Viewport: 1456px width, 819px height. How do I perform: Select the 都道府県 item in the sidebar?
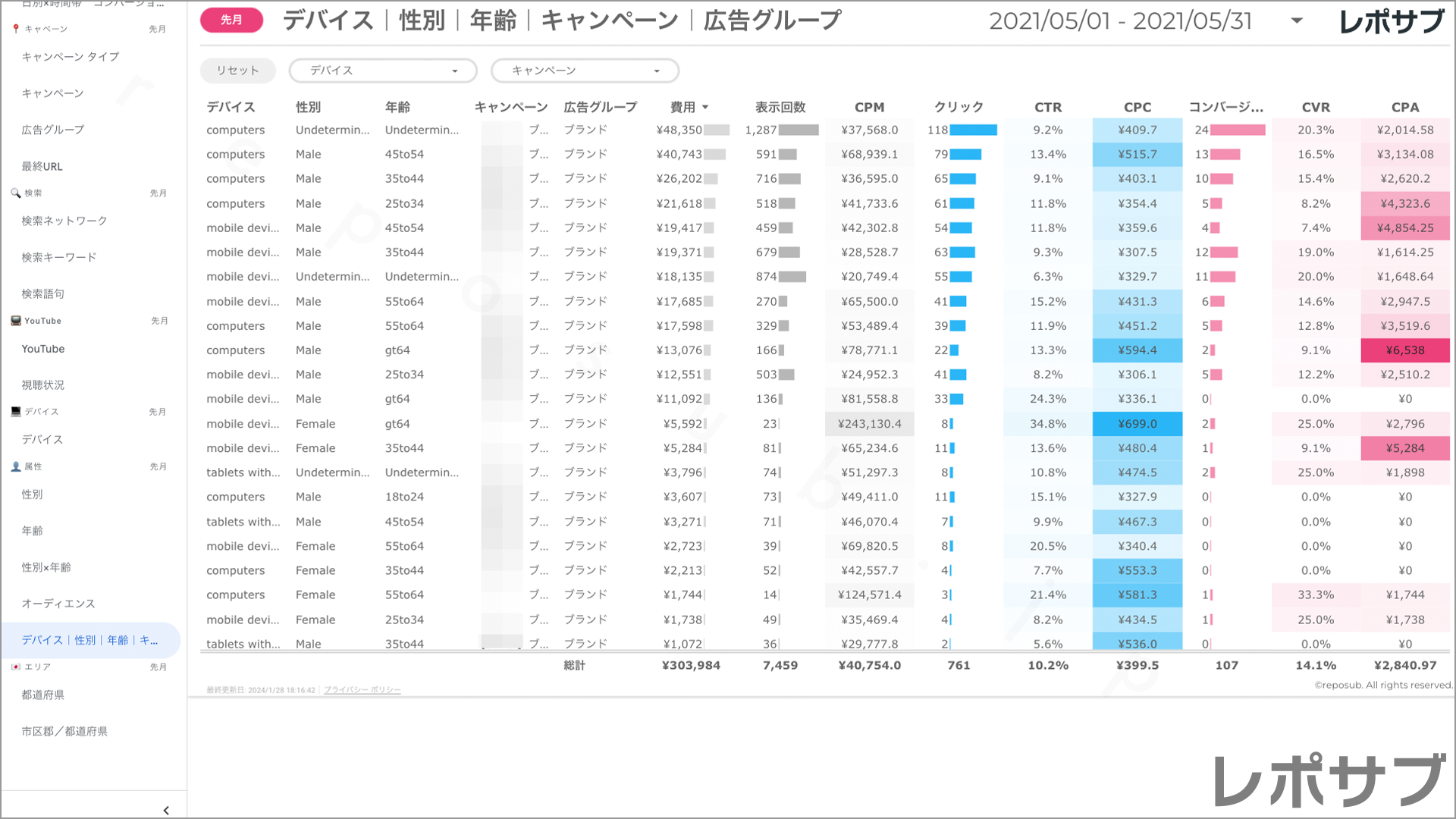(x=43, y=695)
